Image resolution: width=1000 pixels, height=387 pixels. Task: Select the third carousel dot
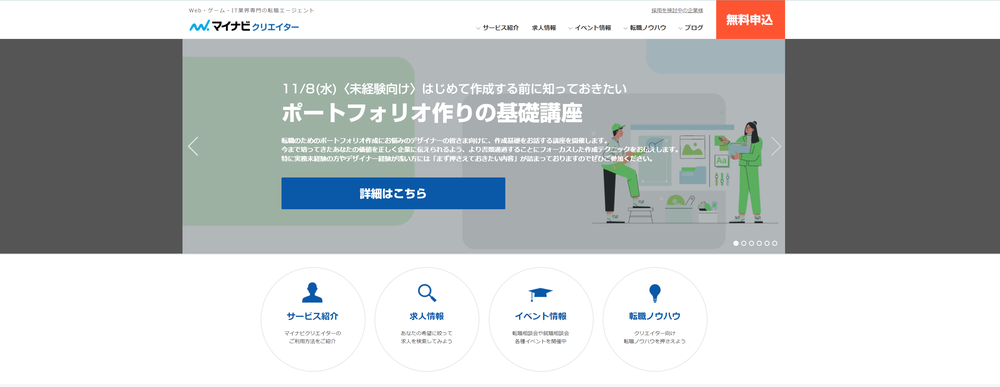tap(751, 243)
